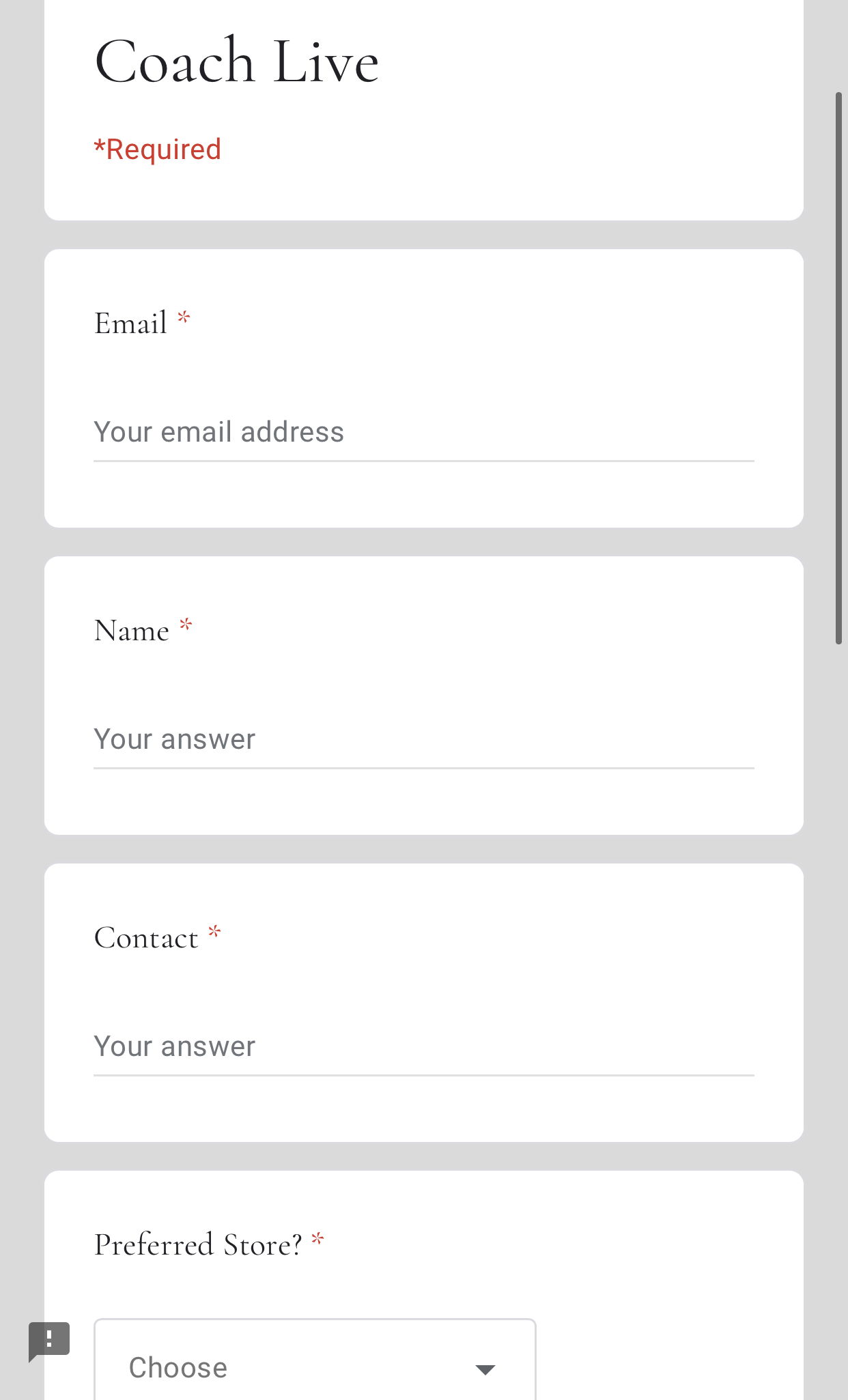Click the underline below the Contact answer
The image size is (848, 1400).
coord(423,1076)
